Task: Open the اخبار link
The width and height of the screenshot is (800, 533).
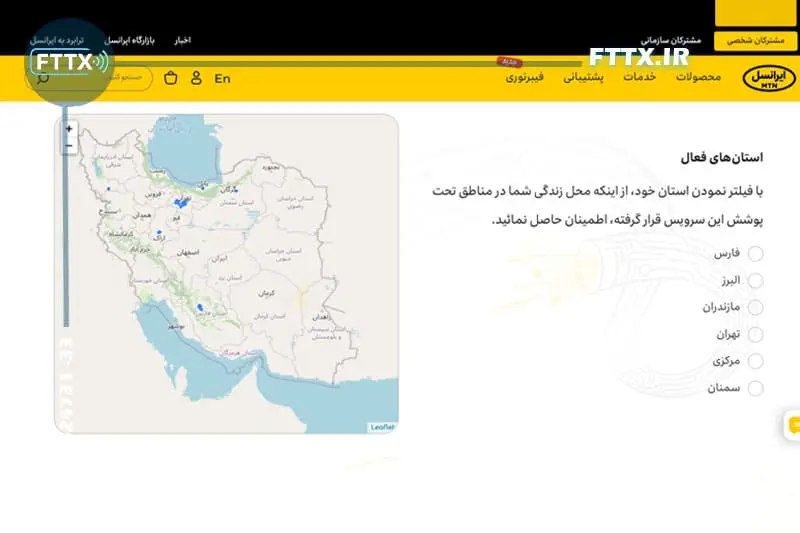Action: coord(182,40)
